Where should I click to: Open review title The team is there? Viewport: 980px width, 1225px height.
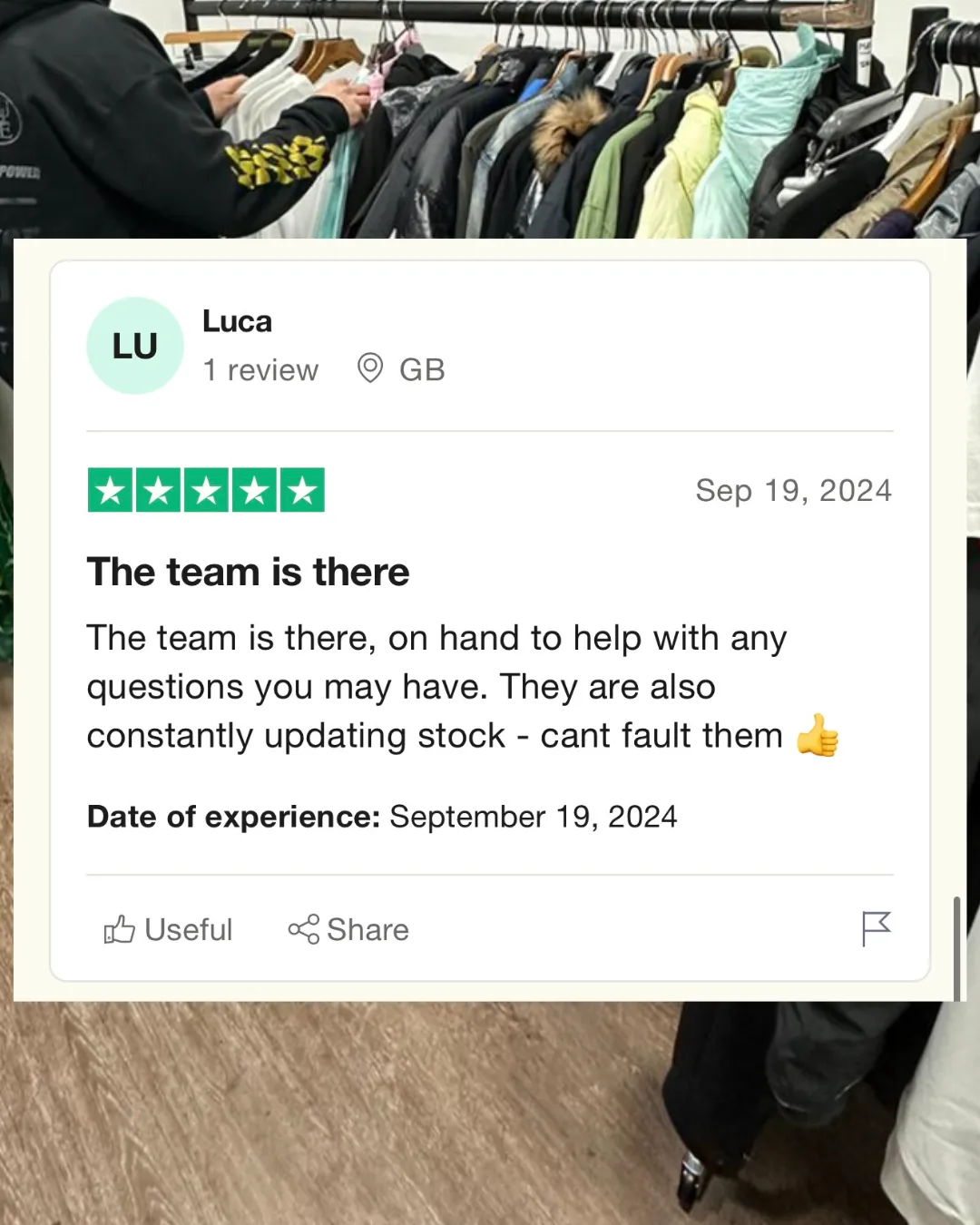248,573
